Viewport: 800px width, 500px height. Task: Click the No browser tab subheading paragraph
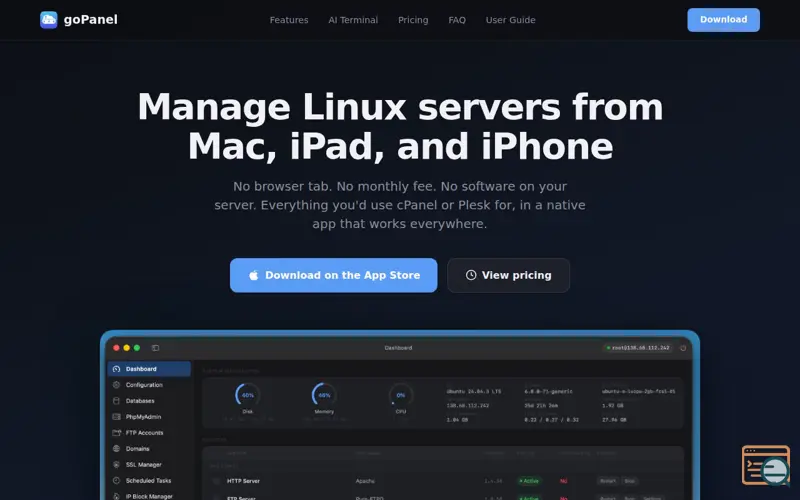click(x=400, y=205)
